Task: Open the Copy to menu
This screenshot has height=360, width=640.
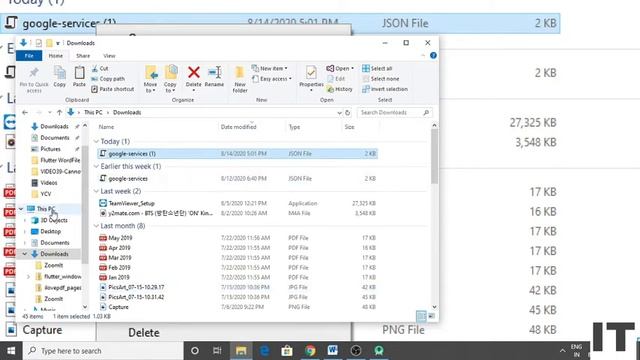Action: [x=170, y=78]
